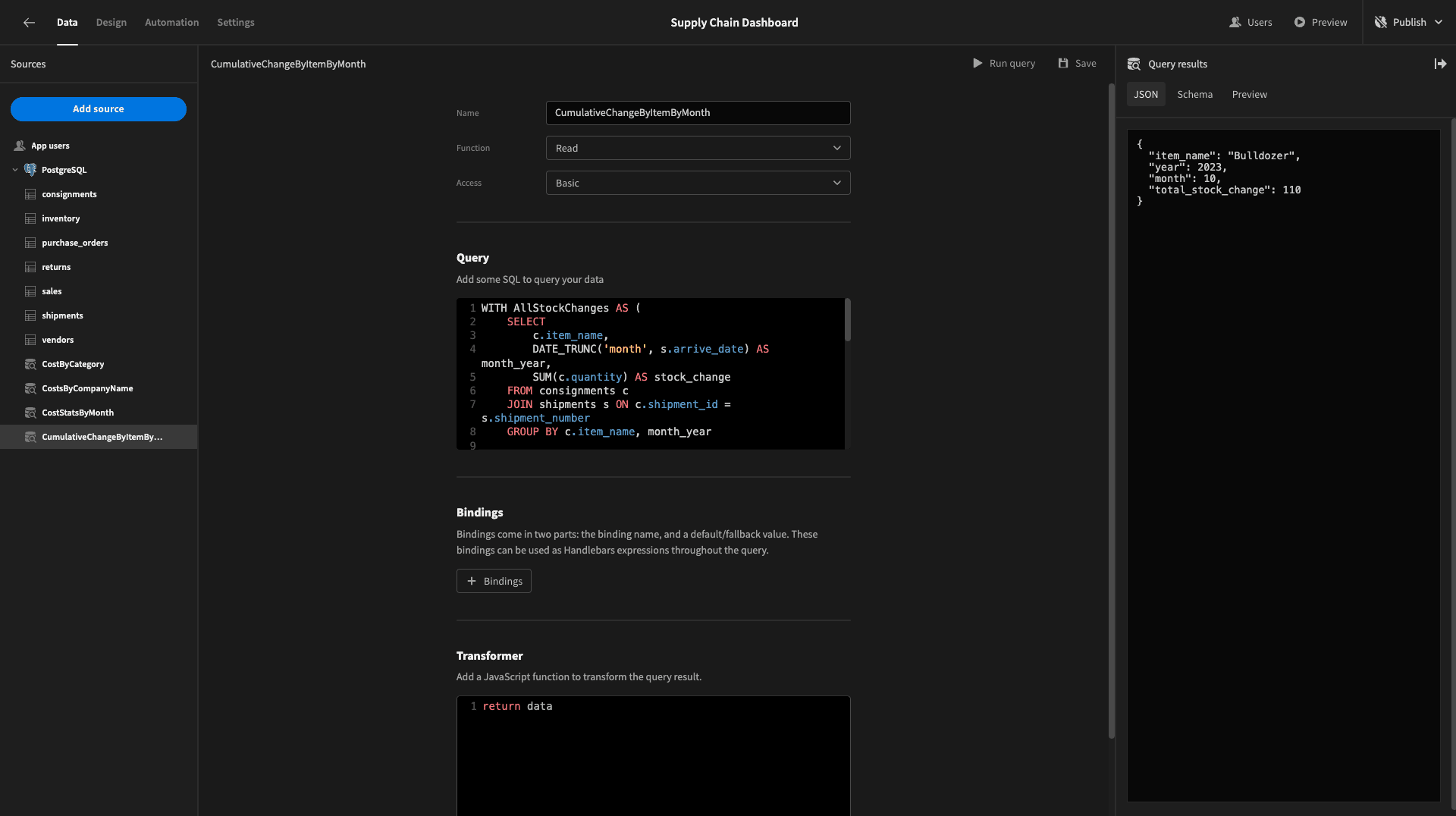Viewport: 1456px width, 816px height.
Task: Click the Users label in header
Action: tap(1260, 23)
